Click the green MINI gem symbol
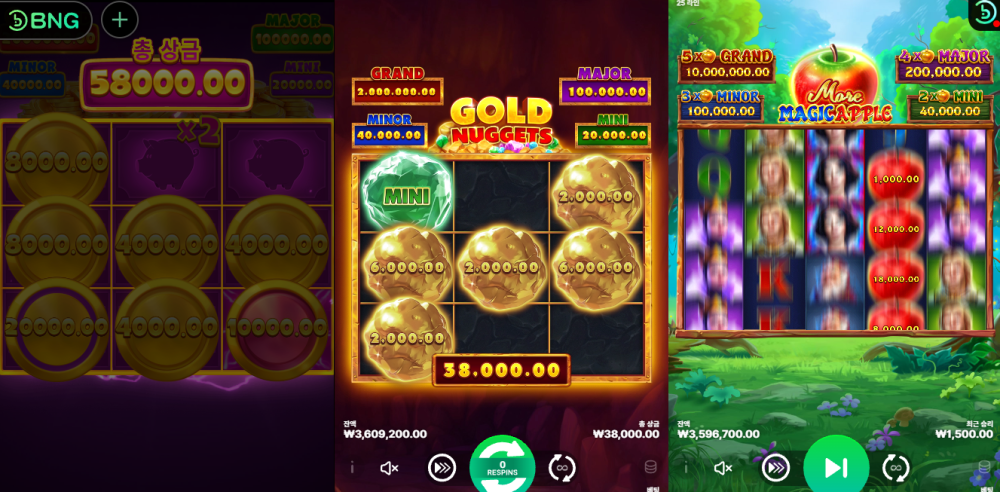The image size is (1000, 492). (407, 191)
